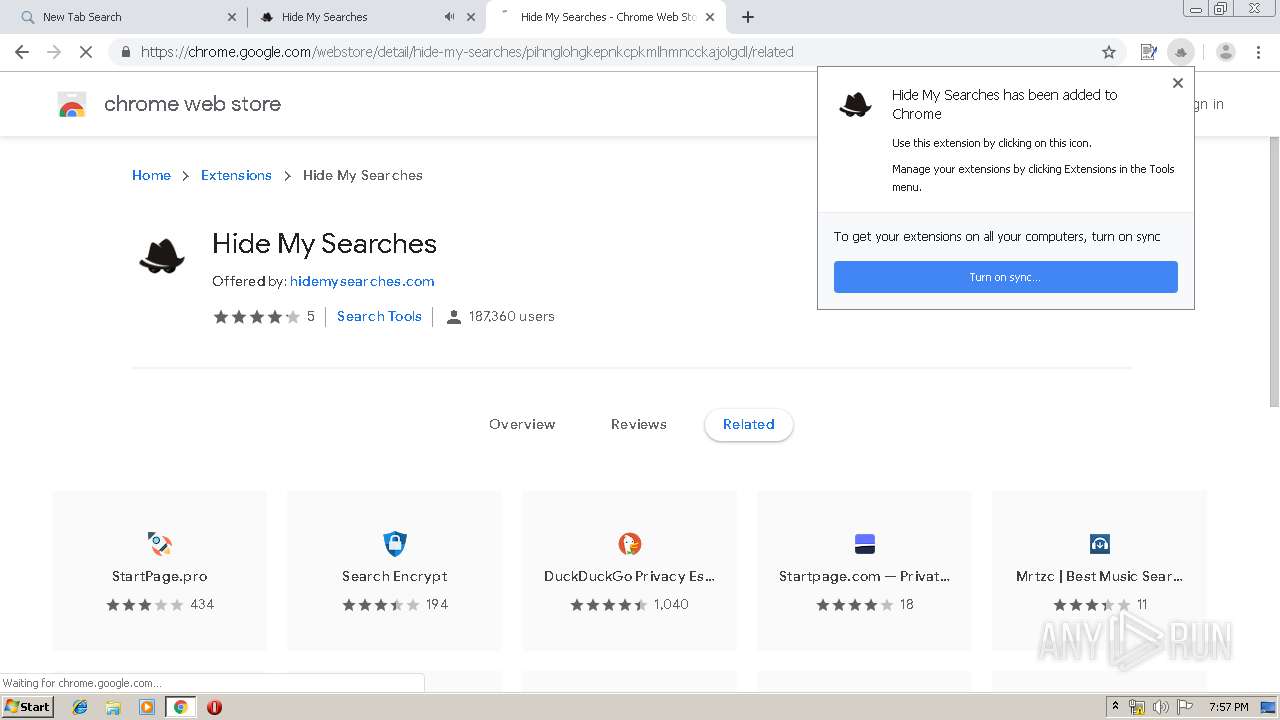Open File Explorer from taskbar
This screenshot has height=720, width=1280.
point(113,707)
